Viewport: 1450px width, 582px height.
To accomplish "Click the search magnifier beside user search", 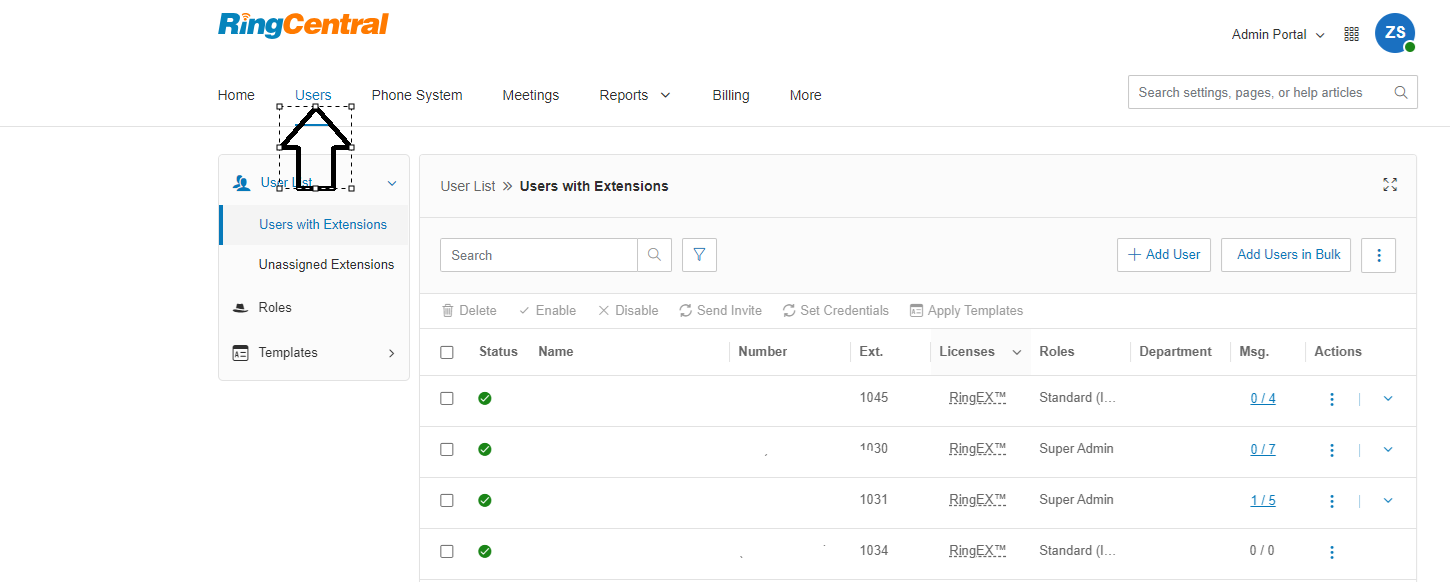I will (654, 255).
